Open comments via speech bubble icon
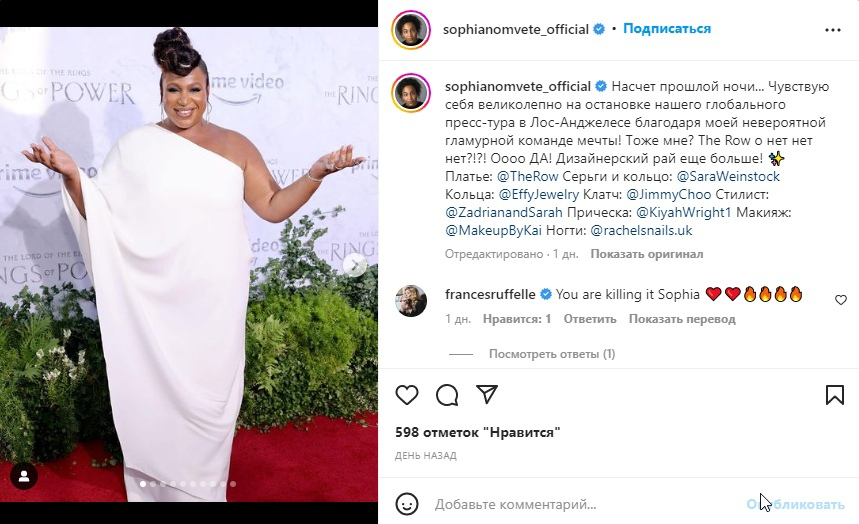The width and height of the screenshot is (859, 524). (447, 395)
